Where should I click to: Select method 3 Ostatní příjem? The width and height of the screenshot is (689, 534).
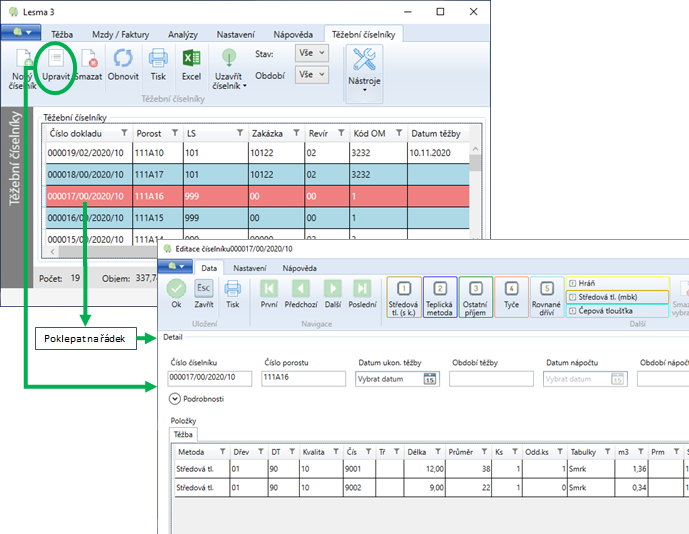pyautogui.click(x=476, y=297)
